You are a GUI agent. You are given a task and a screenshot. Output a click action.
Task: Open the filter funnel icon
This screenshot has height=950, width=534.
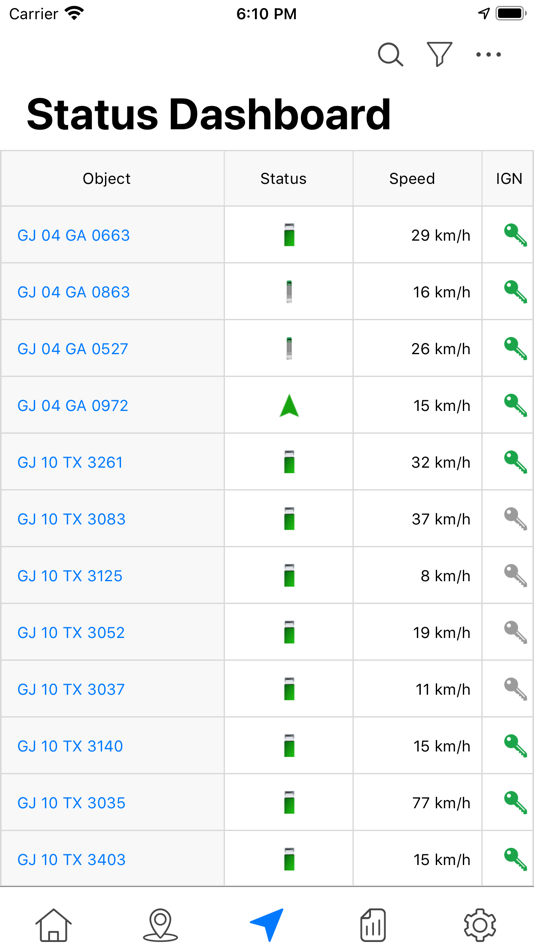pos(439,54)
